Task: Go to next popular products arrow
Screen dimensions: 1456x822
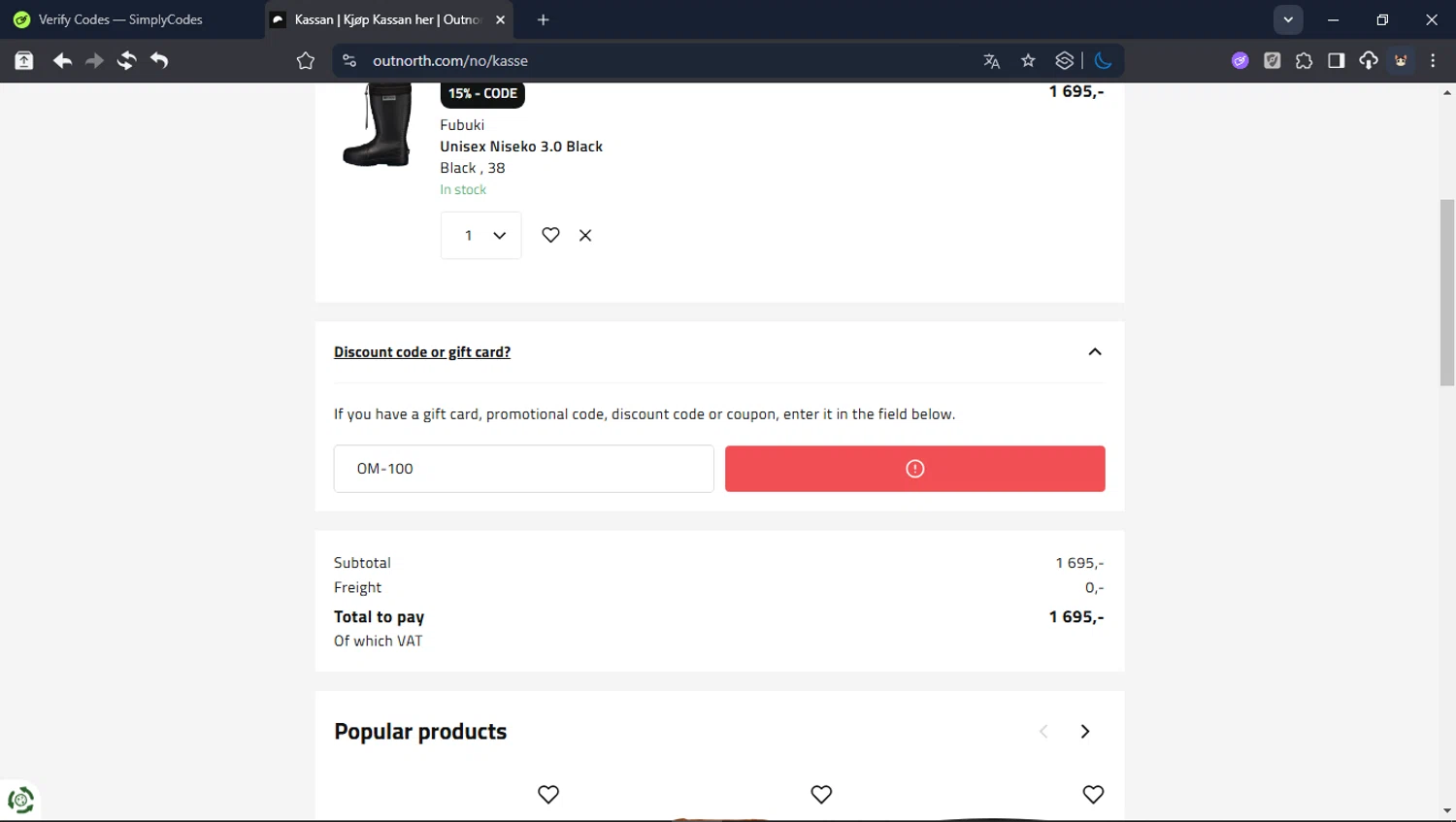Action: point(1085,731)
